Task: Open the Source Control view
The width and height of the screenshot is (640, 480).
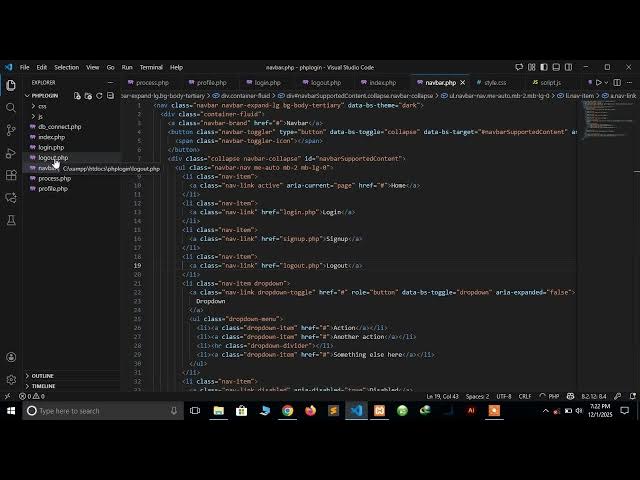Action: [x=11, y=130]
